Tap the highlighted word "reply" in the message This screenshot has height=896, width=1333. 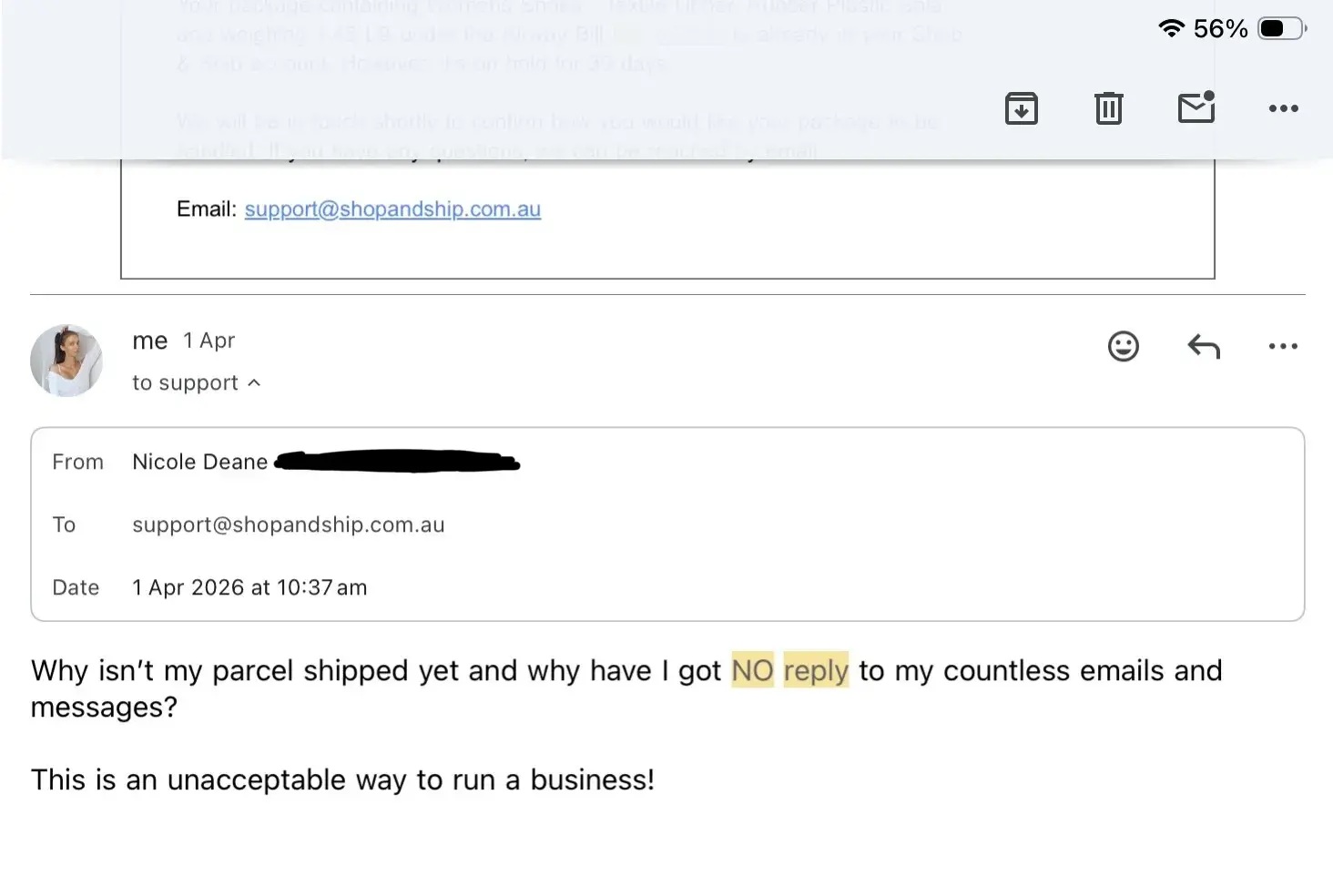(x=816, y=670)
